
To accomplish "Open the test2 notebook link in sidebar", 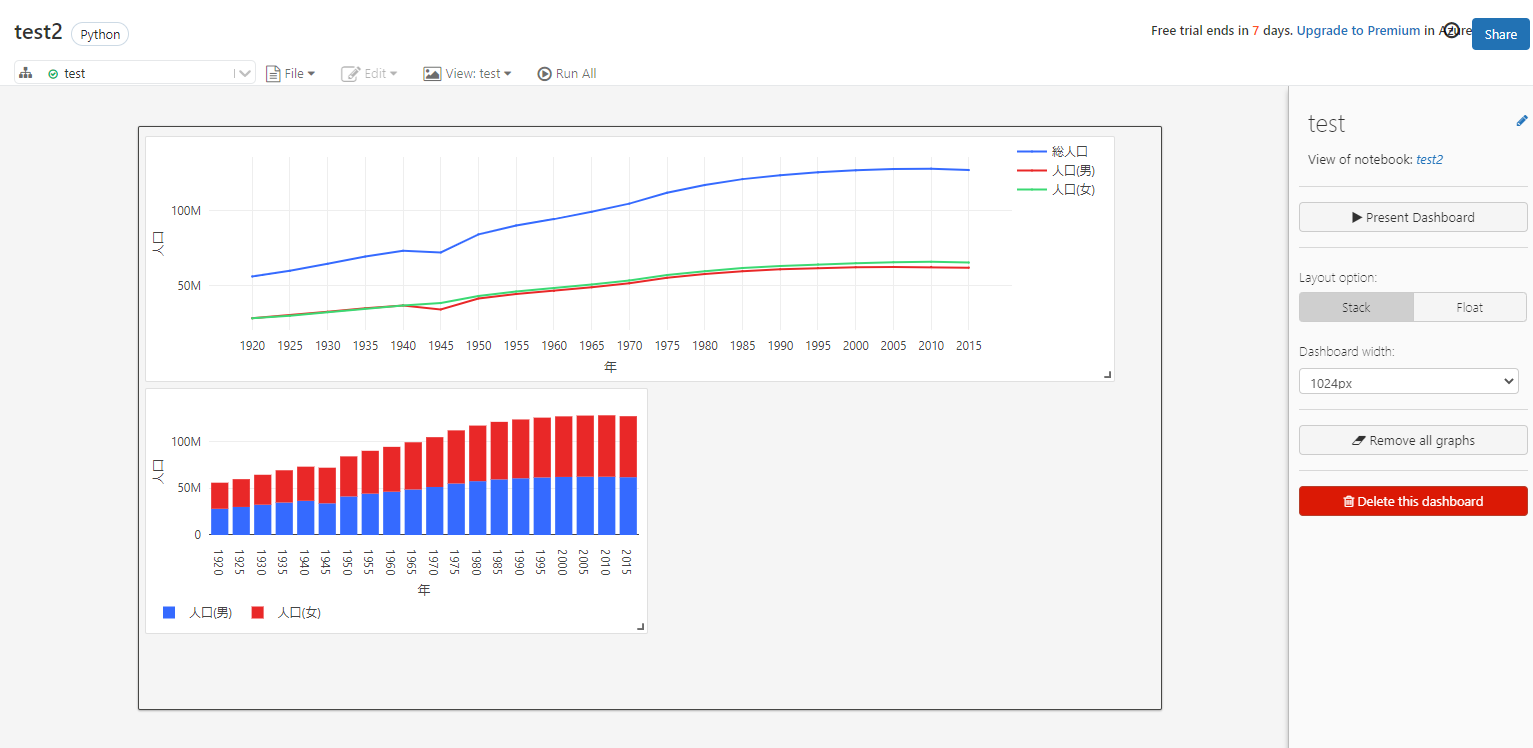I will point(1429,159).
